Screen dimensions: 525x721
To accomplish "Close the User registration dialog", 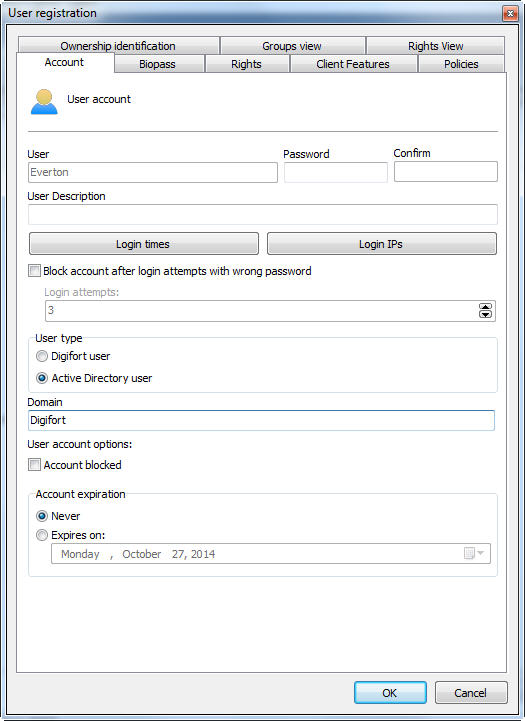I will pos(510,14).
